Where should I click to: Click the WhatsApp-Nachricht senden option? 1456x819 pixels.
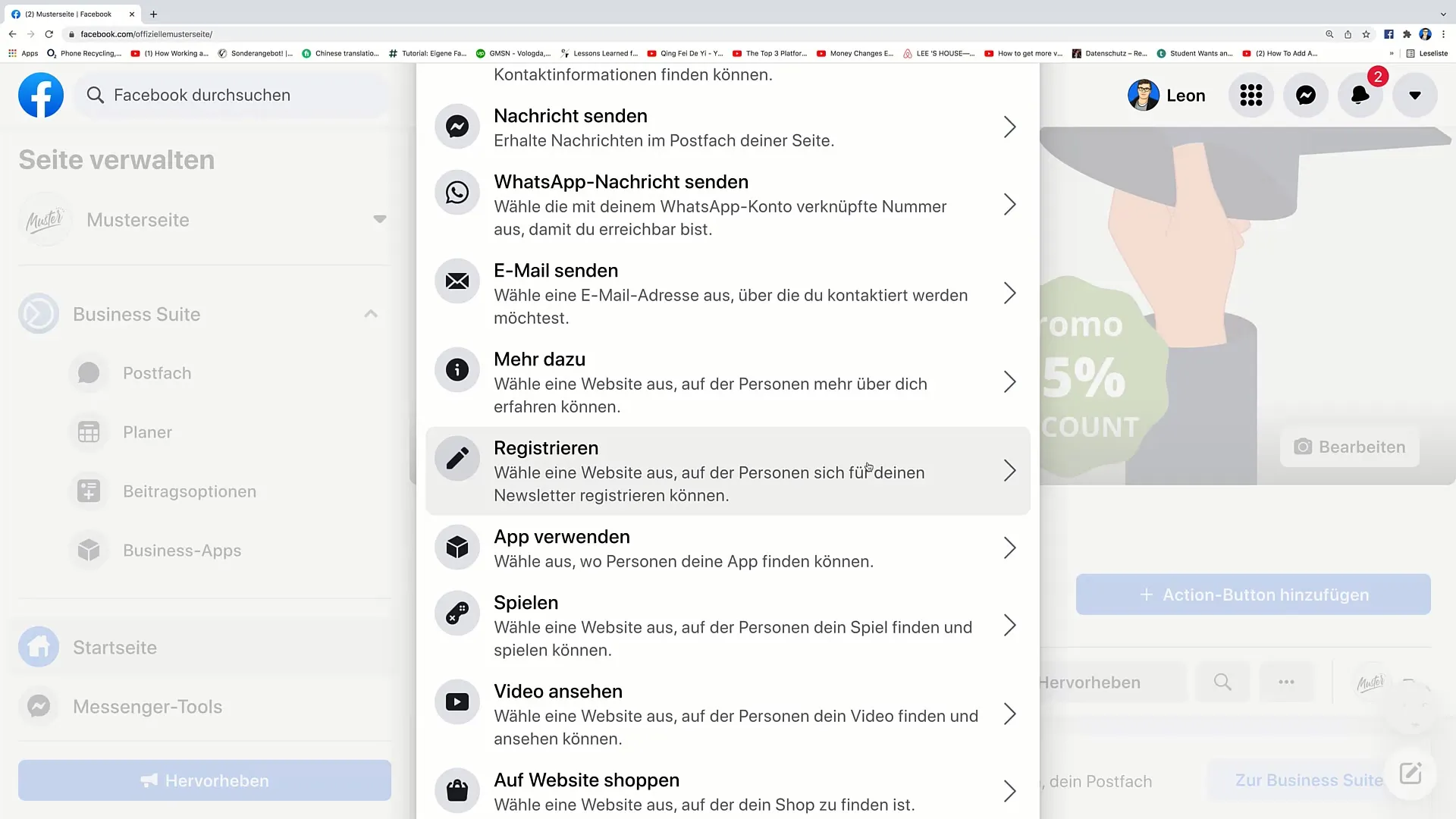tap(728, 204)
